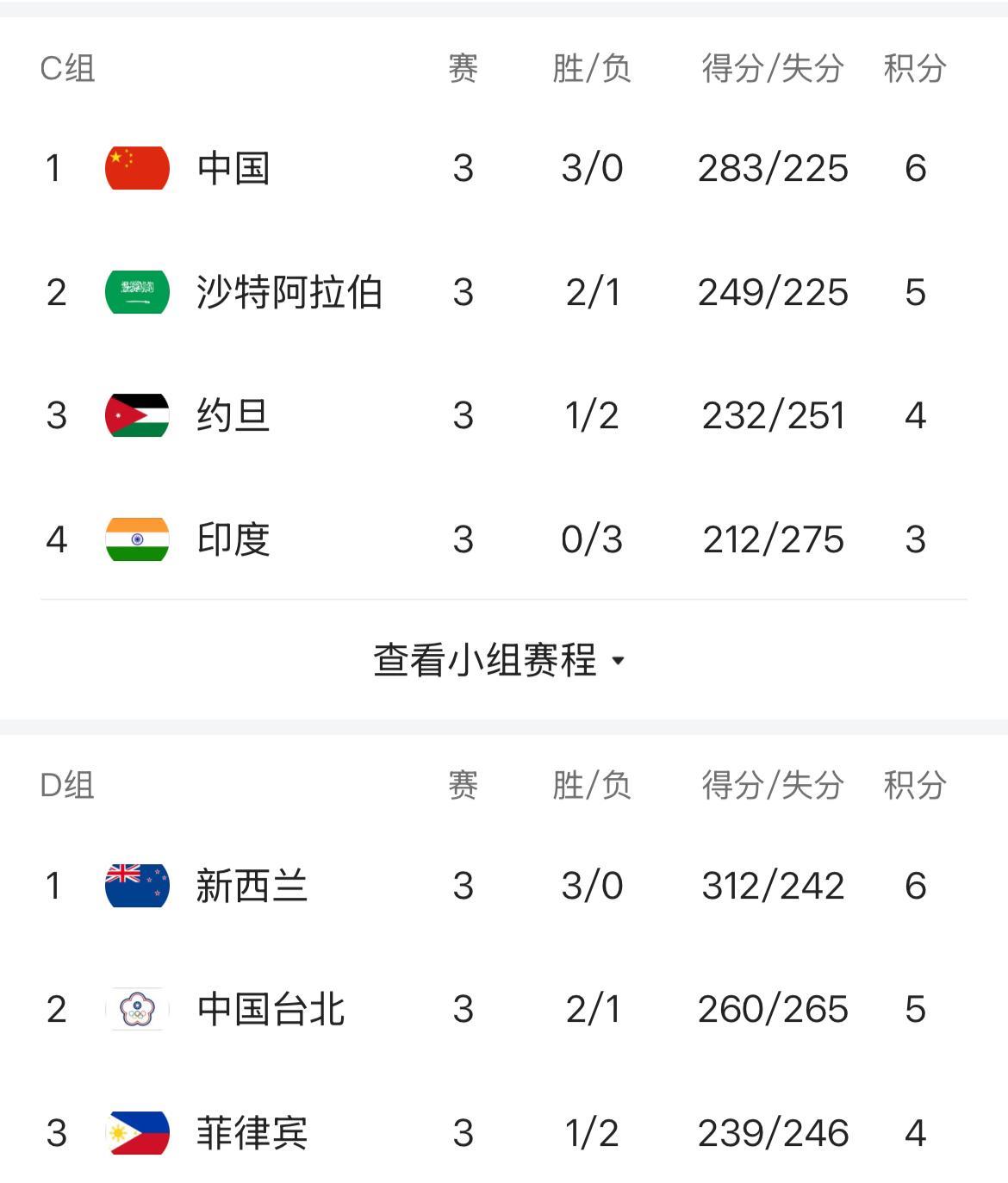Click the India flag icon
Image resolution: width=1008 pixels, height=1183 pixels.
137,539
